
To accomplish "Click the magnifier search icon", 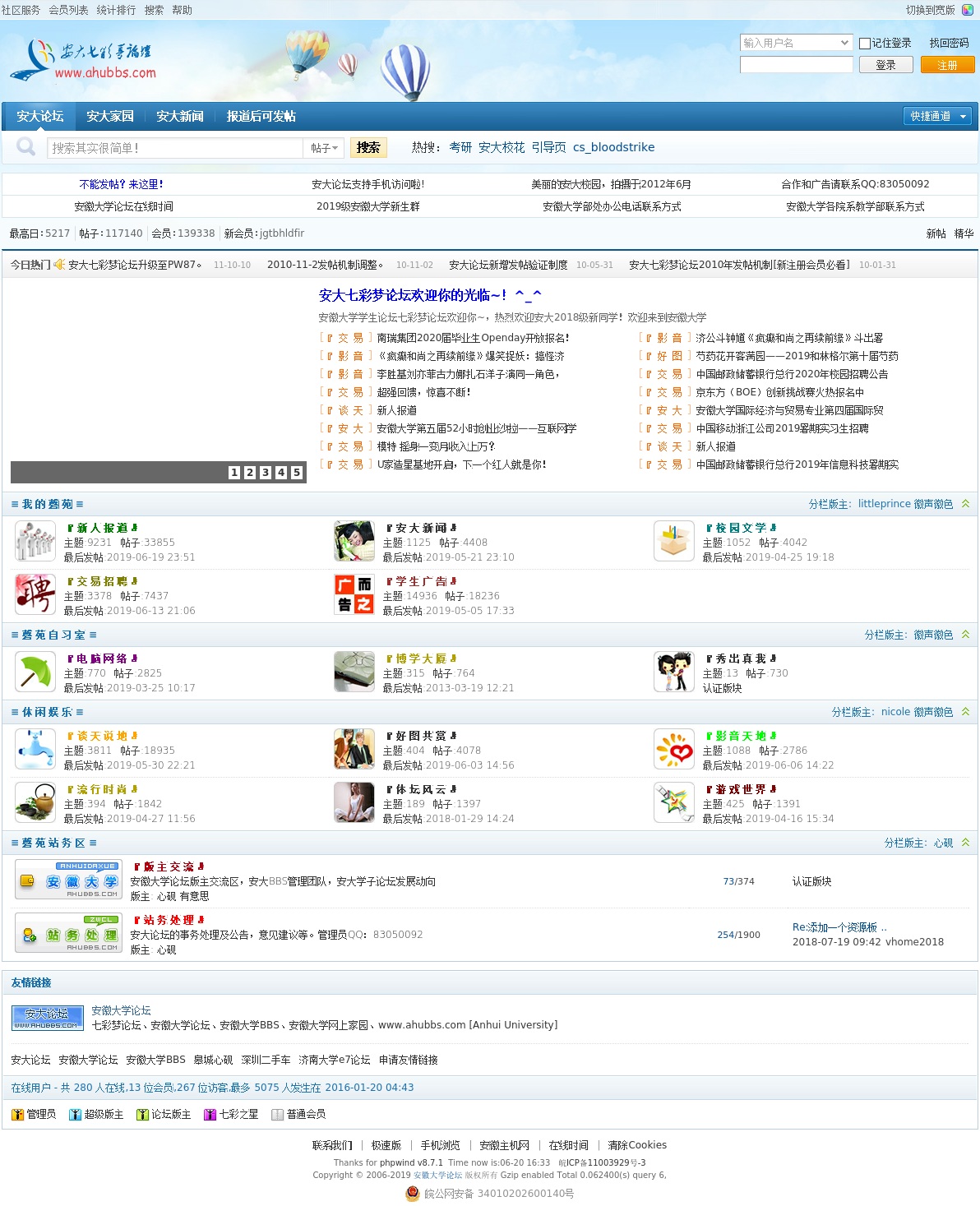I will pyautogui.click(x=26, y=147).
